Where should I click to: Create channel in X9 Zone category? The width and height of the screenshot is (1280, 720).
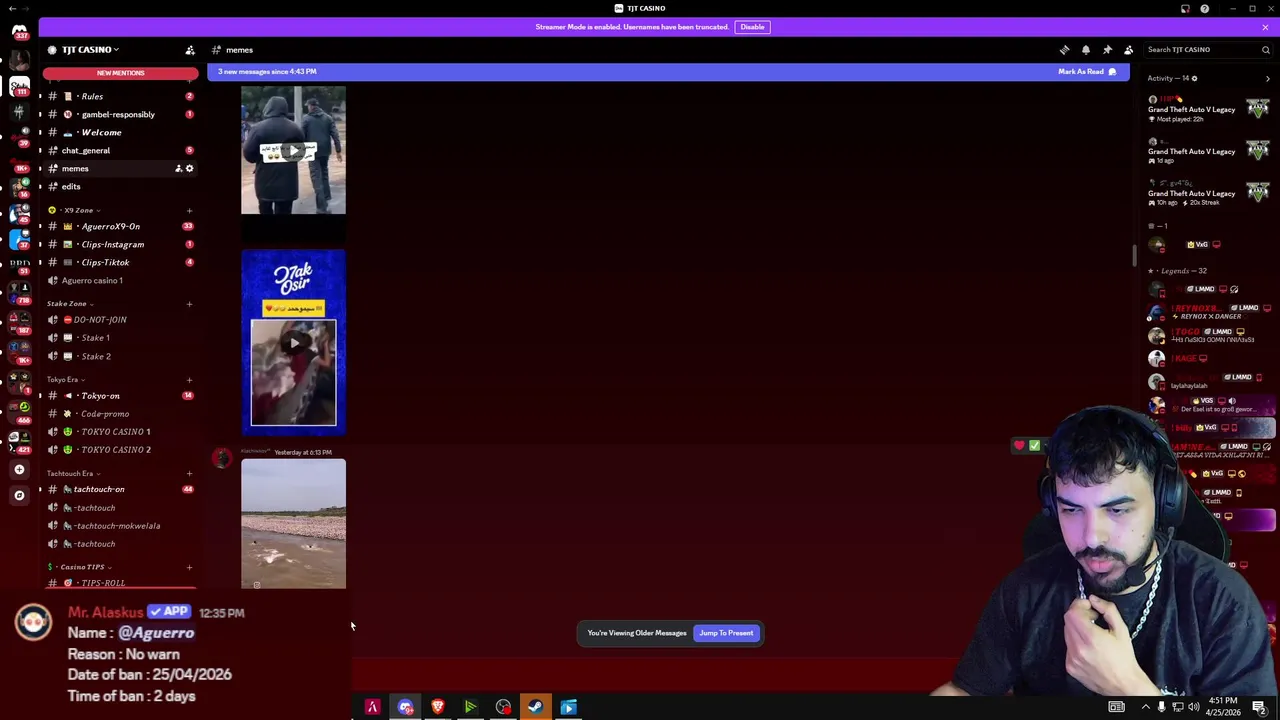(189, 210)
